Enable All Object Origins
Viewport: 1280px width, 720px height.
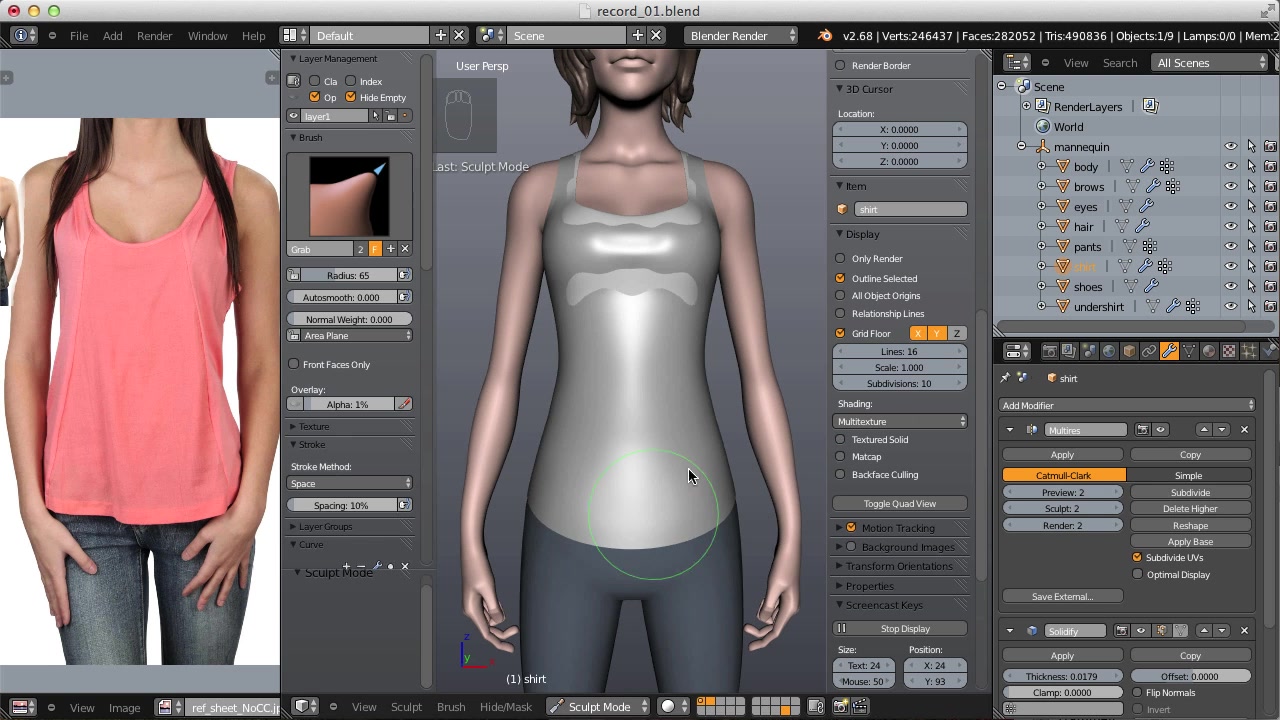pyautogui.click(x=840, y=296)
